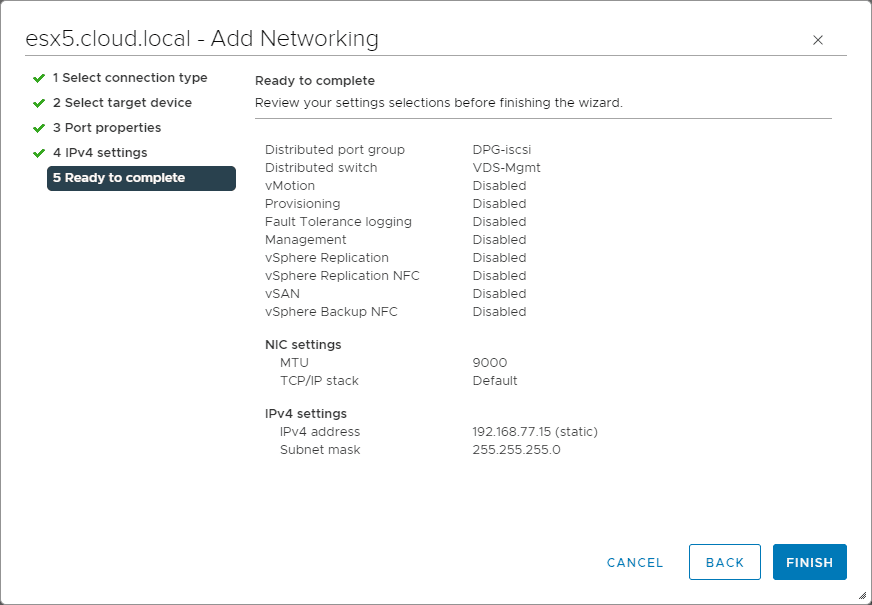Select the highlighted step 5 Ready to complete

140,178
